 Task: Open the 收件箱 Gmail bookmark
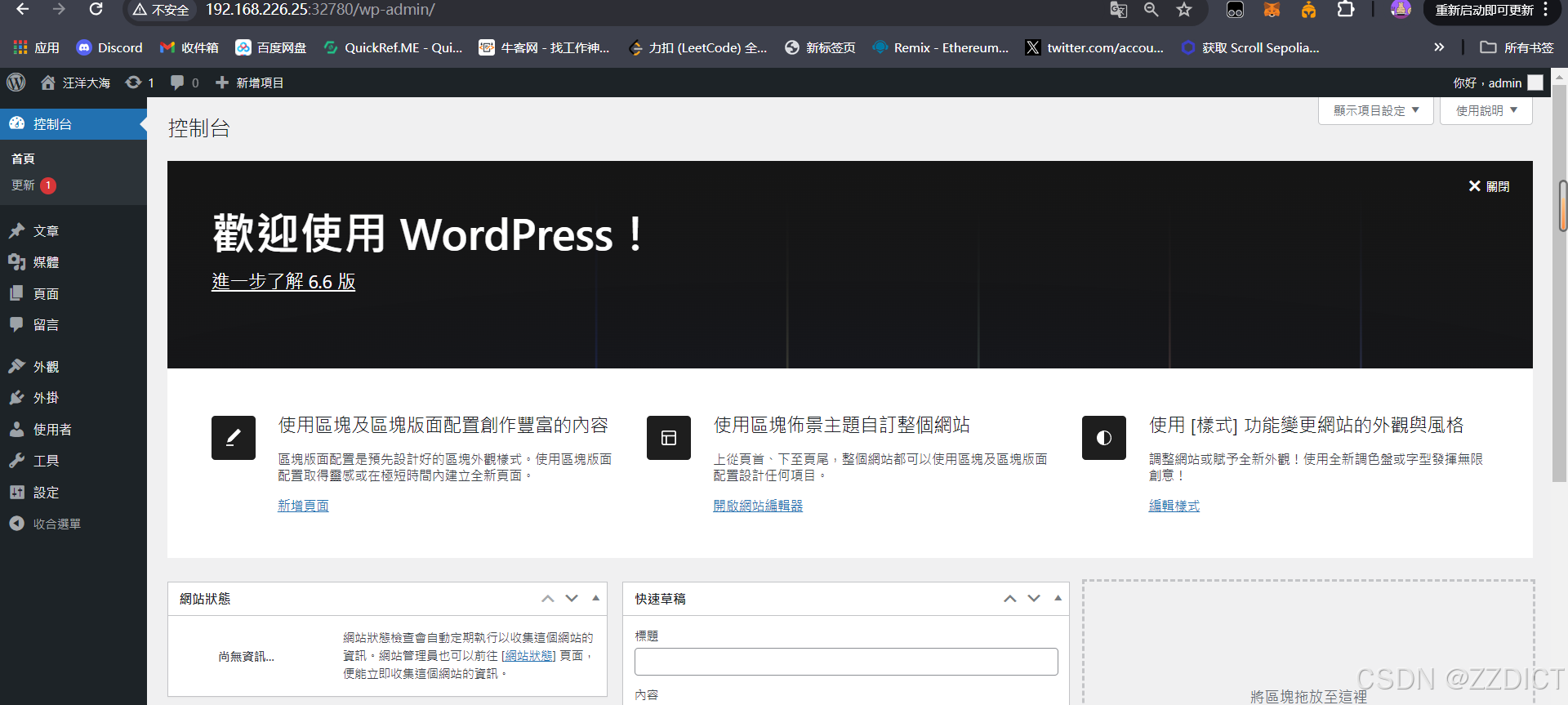pyautogui.click(x=189, y=47)
